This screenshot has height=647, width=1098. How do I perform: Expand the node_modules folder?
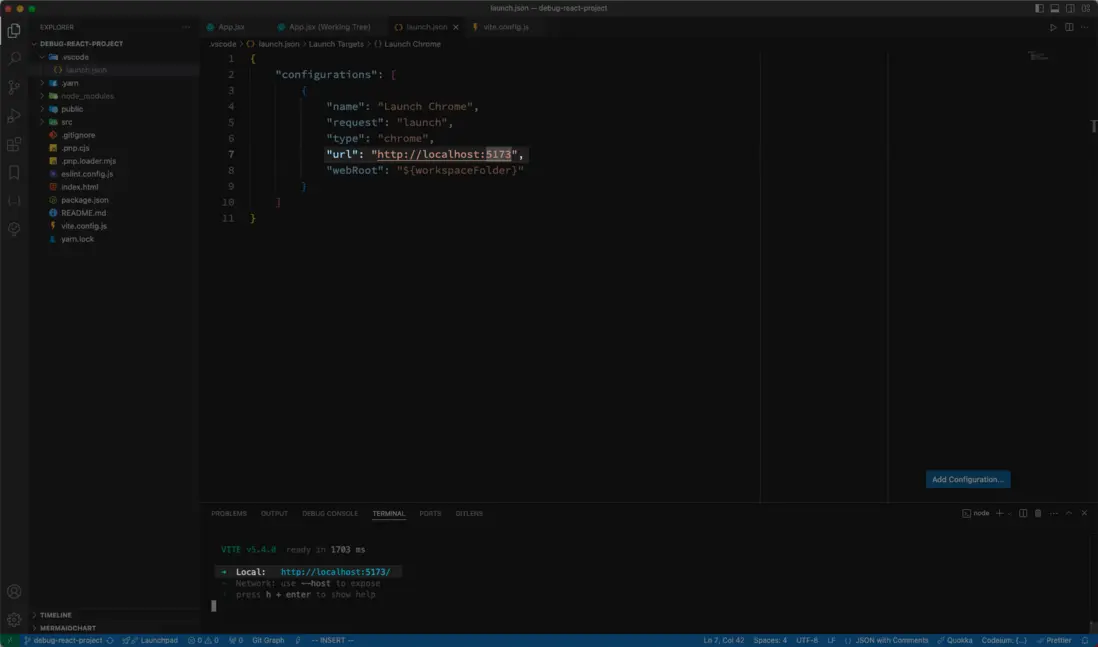pos(87,96)
